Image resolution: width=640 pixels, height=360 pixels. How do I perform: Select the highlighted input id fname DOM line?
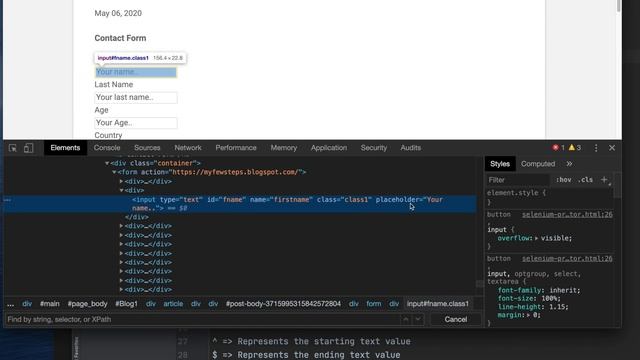click(240, 204)
